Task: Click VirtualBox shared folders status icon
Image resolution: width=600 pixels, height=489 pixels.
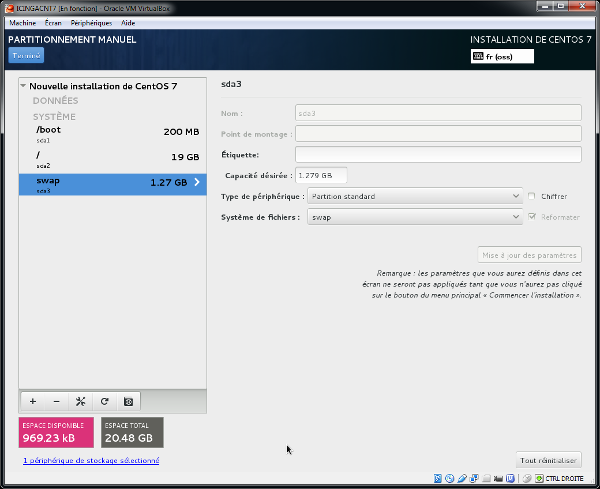Action: point(486,478)
